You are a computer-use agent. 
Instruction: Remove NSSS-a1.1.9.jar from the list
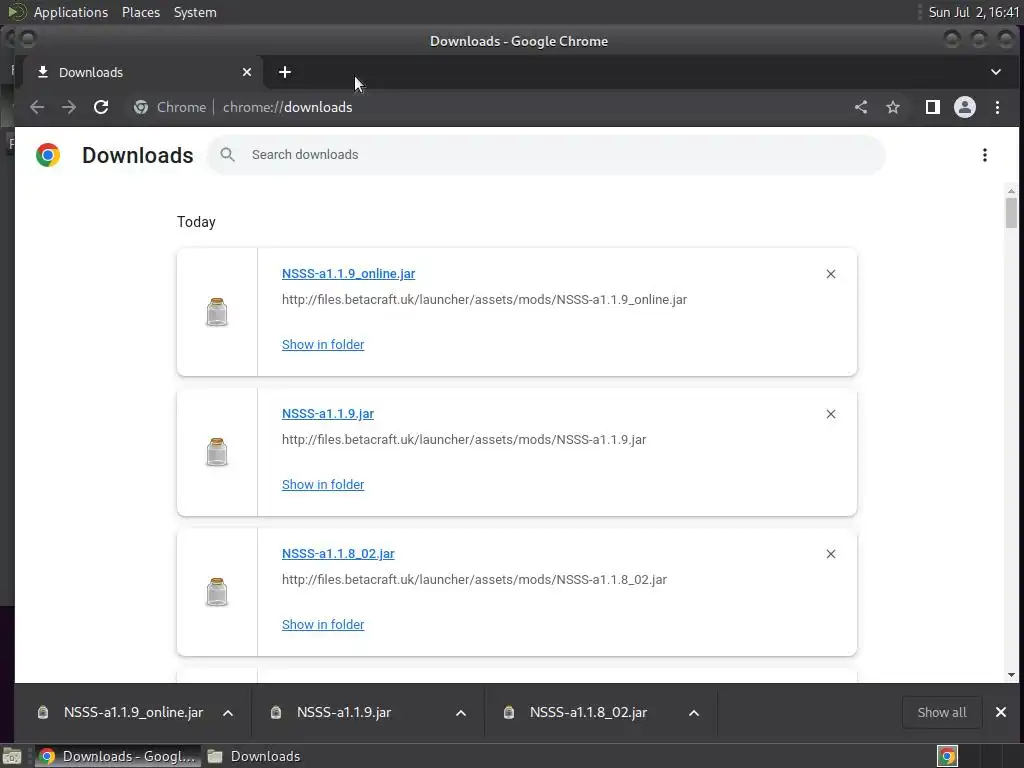pyautogui.click(x=831, y=414)
